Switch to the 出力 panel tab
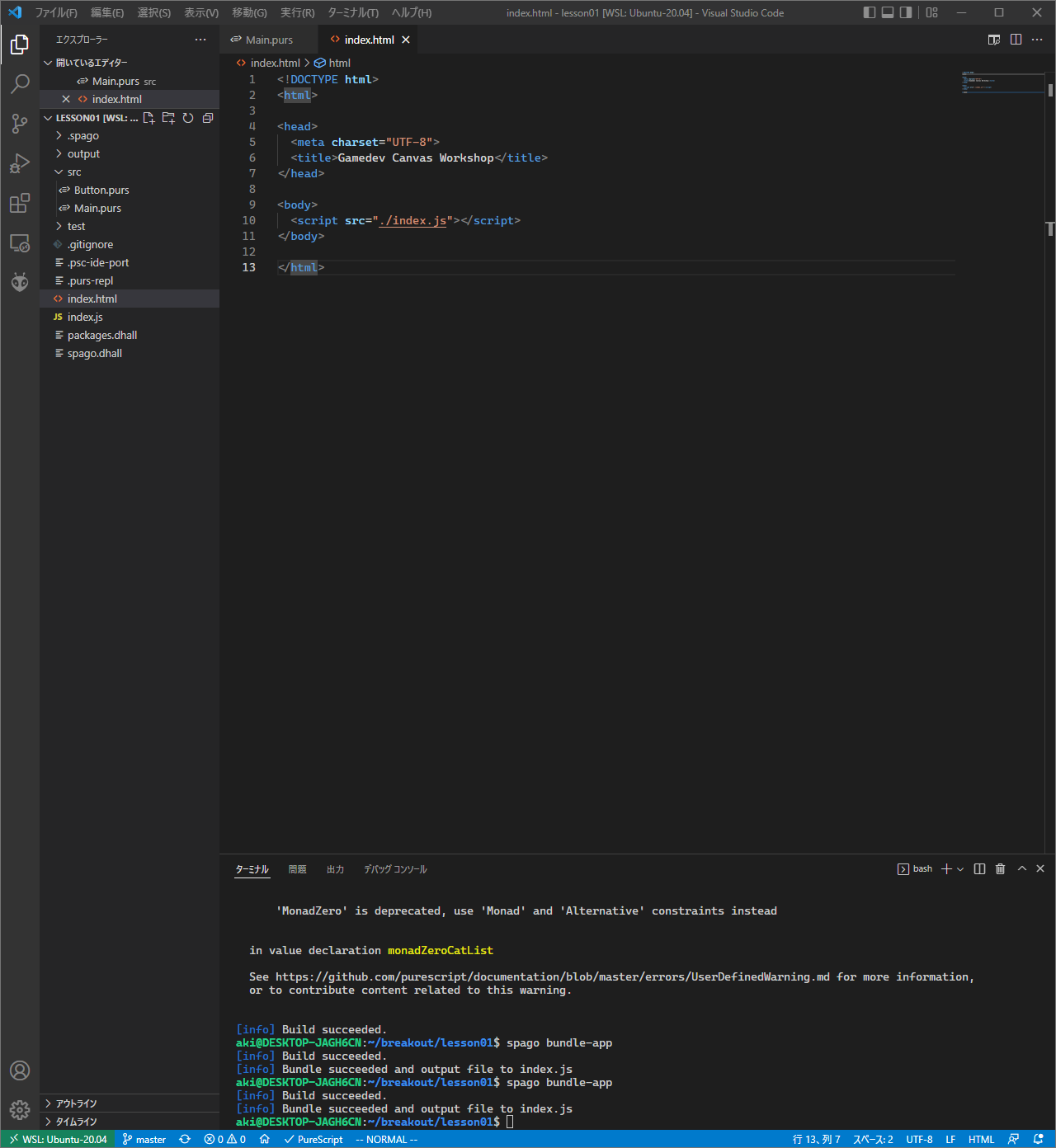1056x1148 pixels. click(335, 869)
